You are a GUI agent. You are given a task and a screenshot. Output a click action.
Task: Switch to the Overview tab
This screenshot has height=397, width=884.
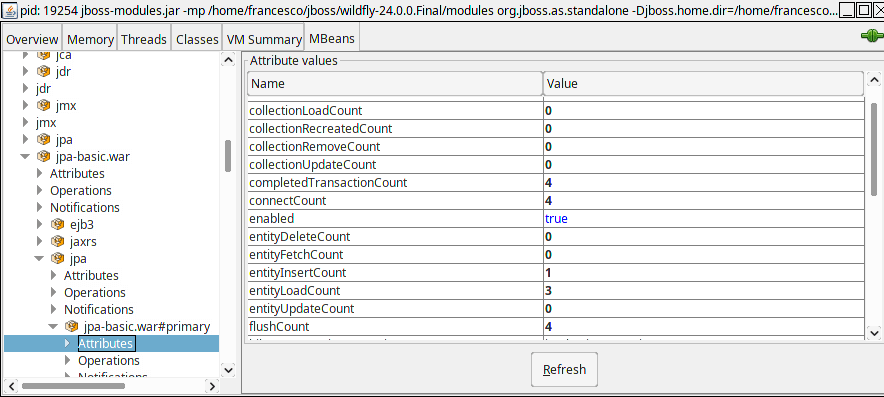point(32,39)
